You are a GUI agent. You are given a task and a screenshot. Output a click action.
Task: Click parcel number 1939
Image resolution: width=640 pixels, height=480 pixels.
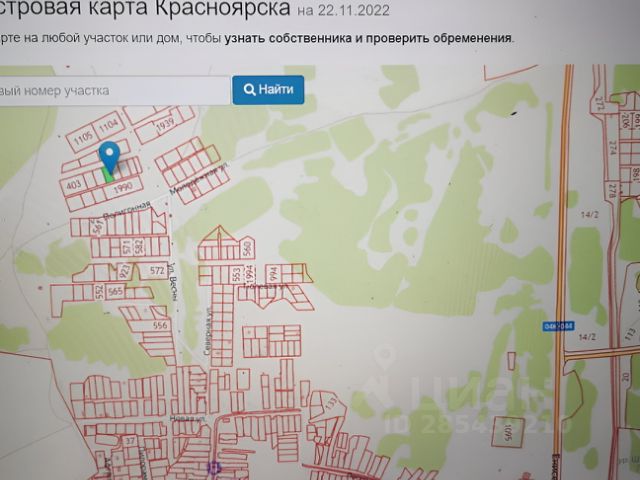pyautogui.click(x=165, y=122)
